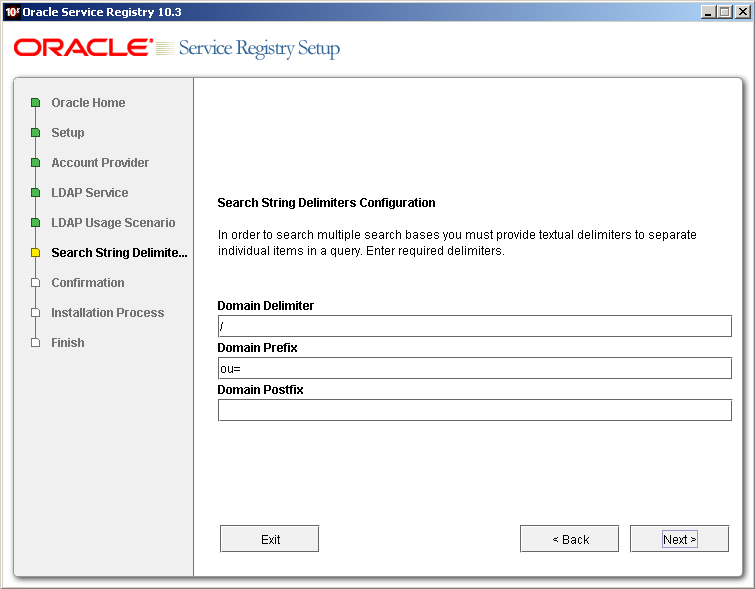This screenshot has height=589, width=755.
Task: Select the Domain Prefix text field
Action: pos(474,368)
